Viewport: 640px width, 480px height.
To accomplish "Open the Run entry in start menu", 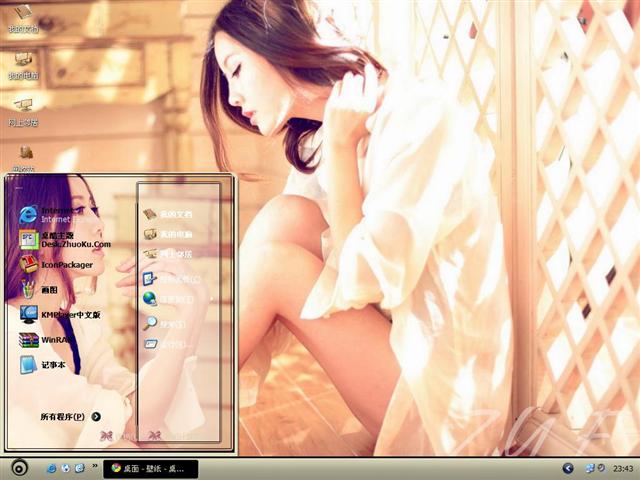I will [166, 344].
